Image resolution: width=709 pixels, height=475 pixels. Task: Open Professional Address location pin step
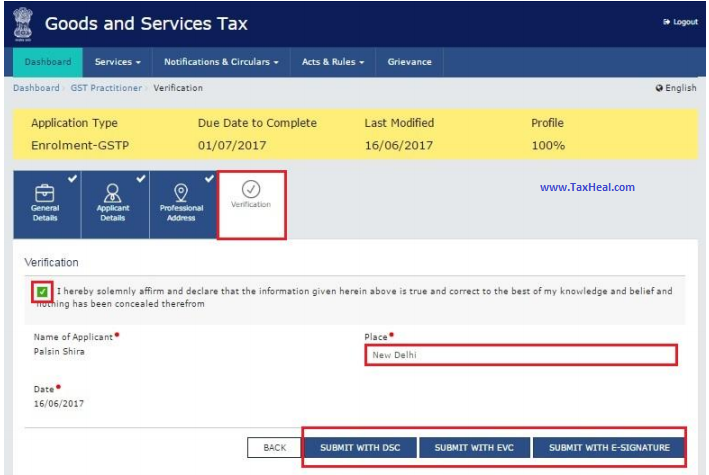[181, 204]
